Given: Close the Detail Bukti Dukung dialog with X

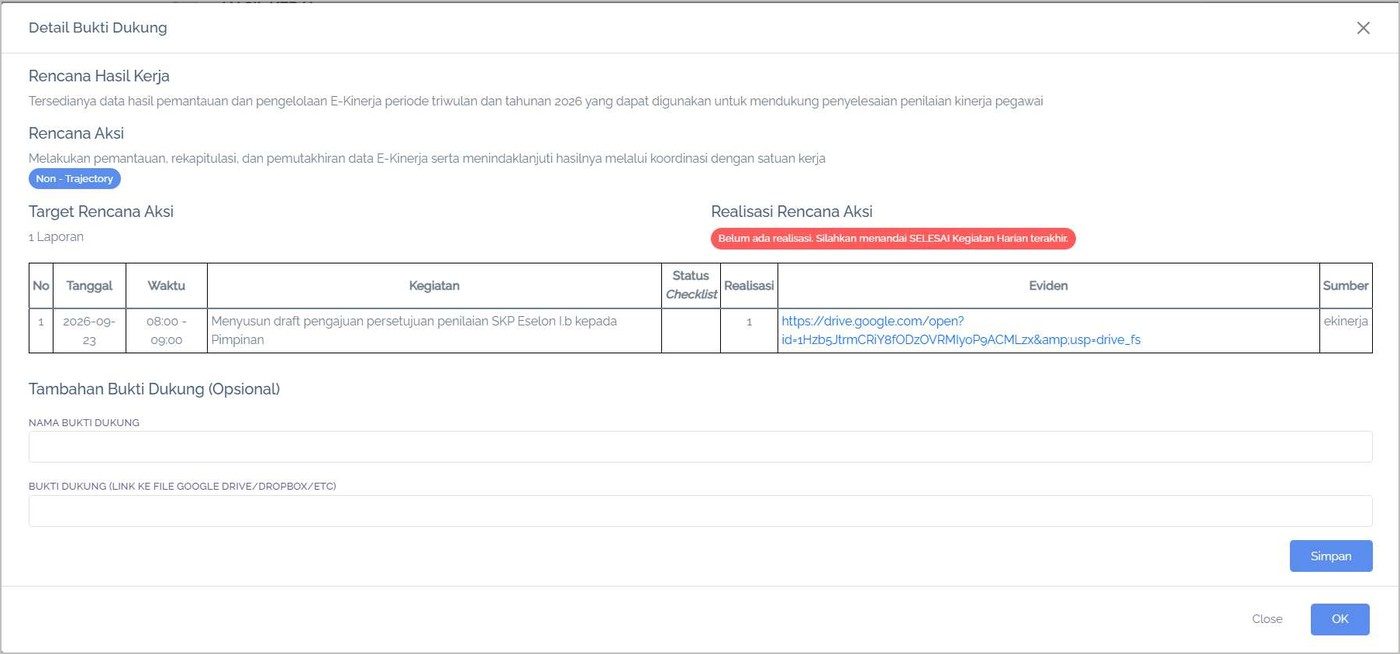Looking at the screenshot, I should (1363, 28).
